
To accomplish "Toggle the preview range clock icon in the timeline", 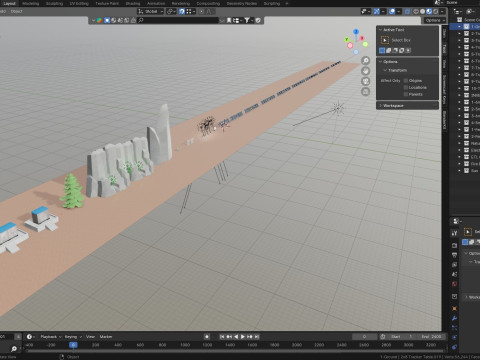I will point(383,337).
